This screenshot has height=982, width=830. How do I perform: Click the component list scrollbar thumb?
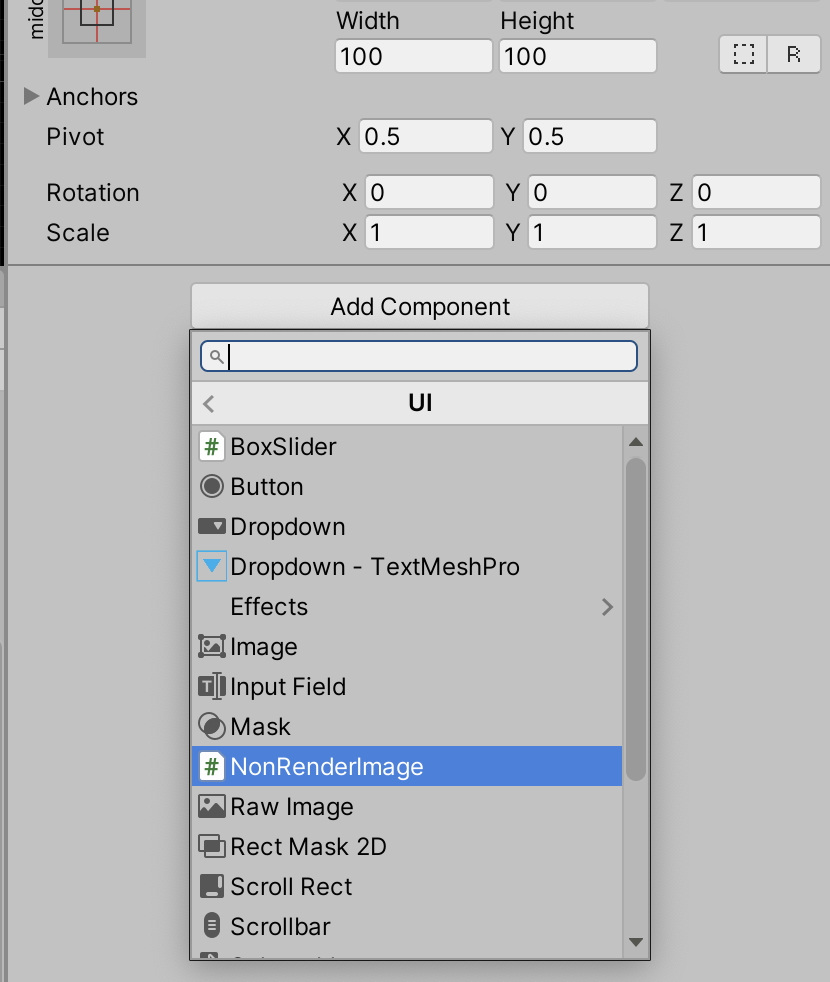636,619
